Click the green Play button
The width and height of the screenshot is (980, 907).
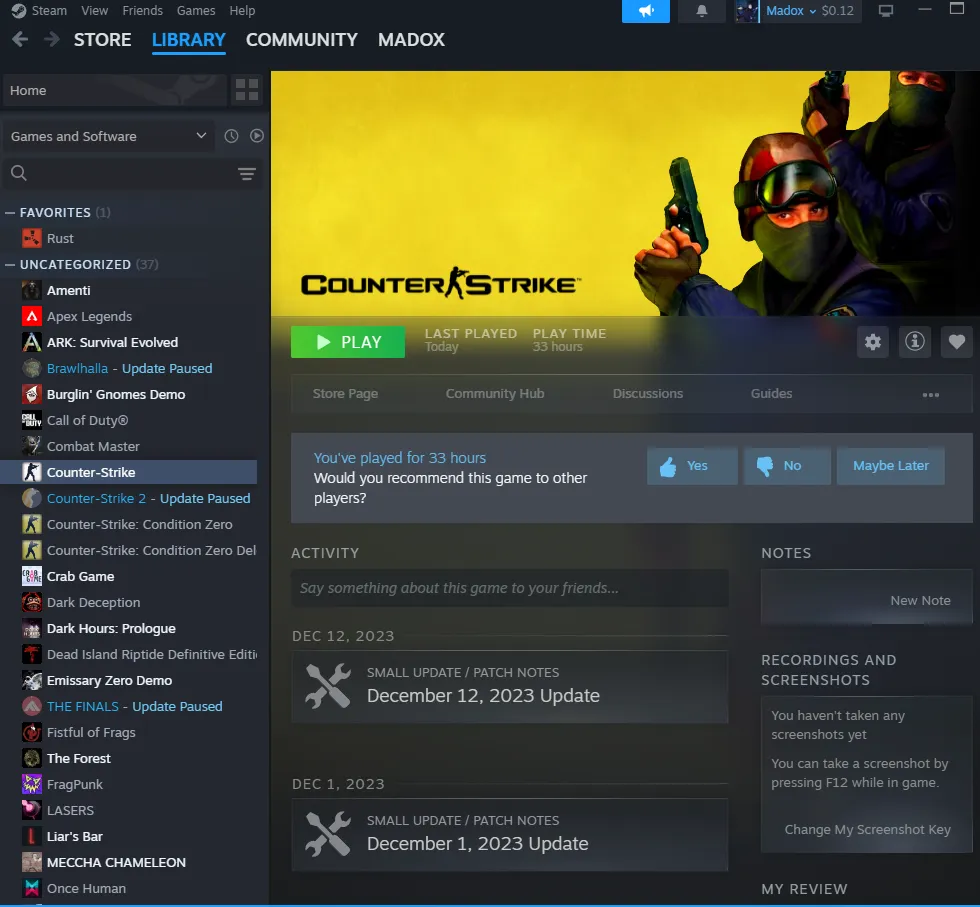348,342
